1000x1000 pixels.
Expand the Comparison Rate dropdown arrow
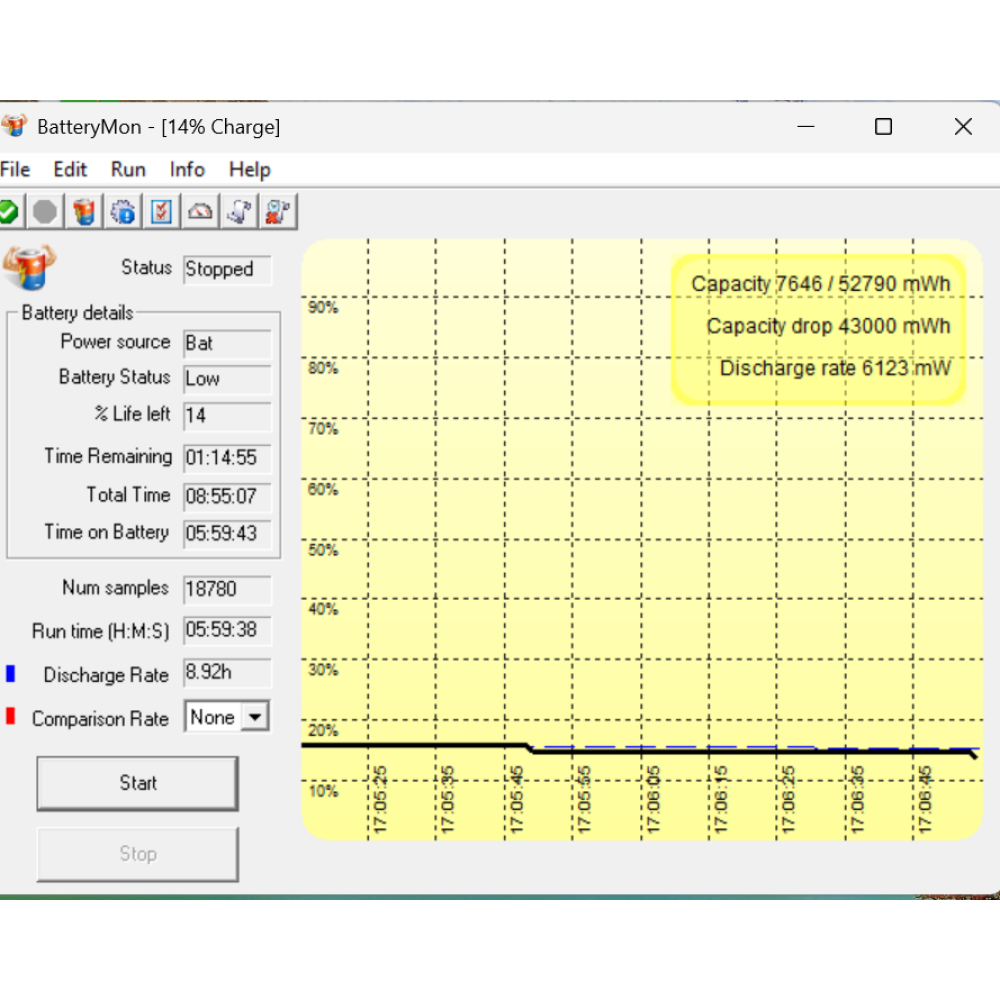pos(256,717)
